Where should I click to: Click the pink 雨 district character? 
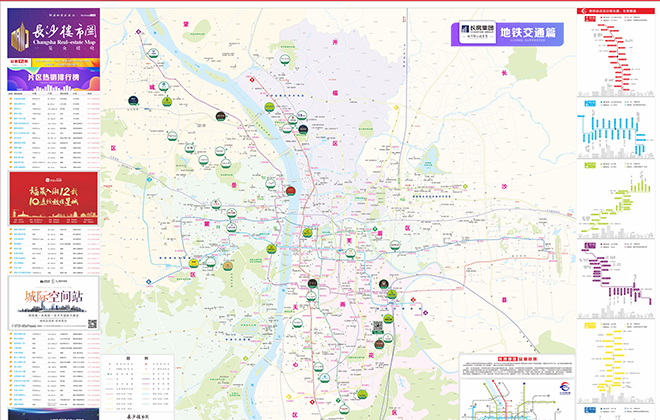pos(343,304)
